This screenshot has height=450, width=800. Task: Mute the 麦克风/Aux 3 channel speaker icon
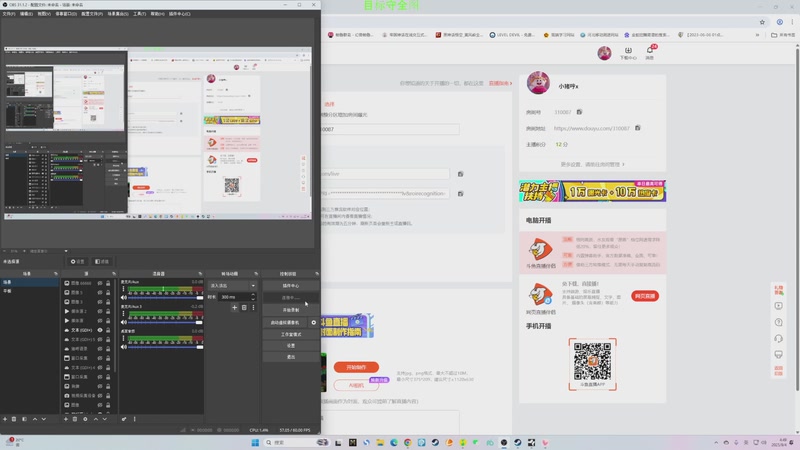124,322
